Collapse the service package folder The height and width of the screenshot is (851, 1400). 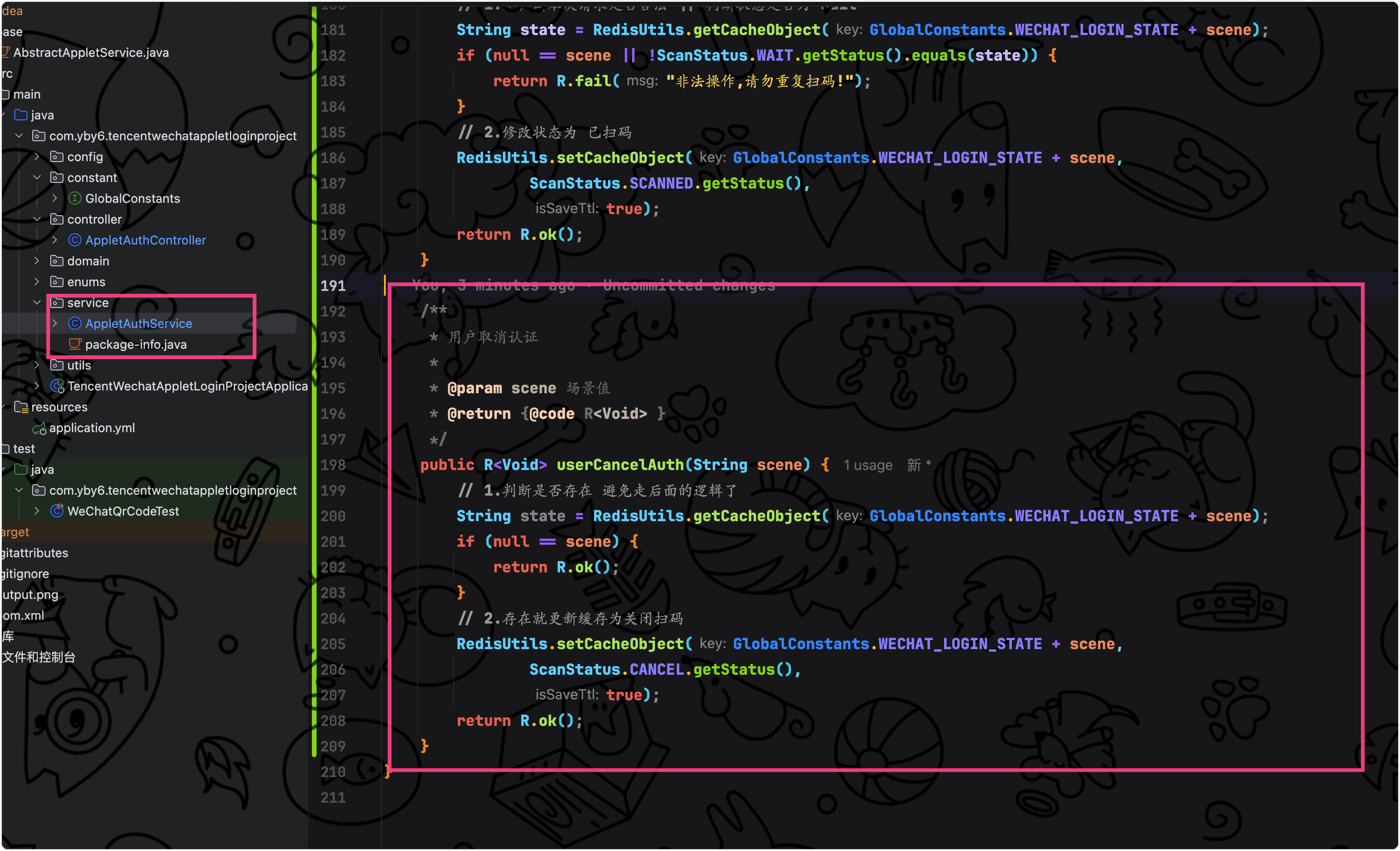pos(37,302)
